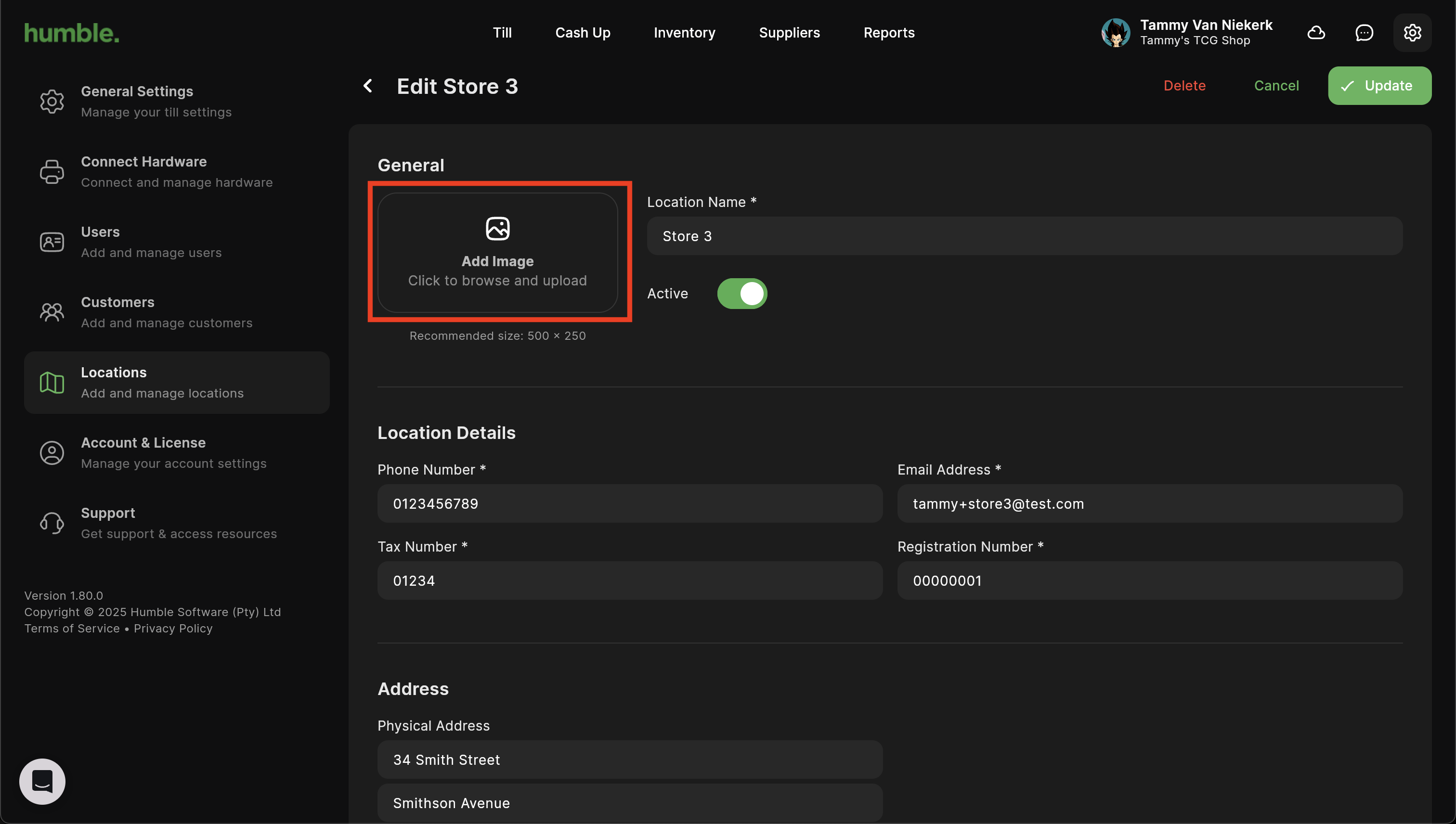
Task: Open the chat messages icon
Action: click(x=1364, y=33)
